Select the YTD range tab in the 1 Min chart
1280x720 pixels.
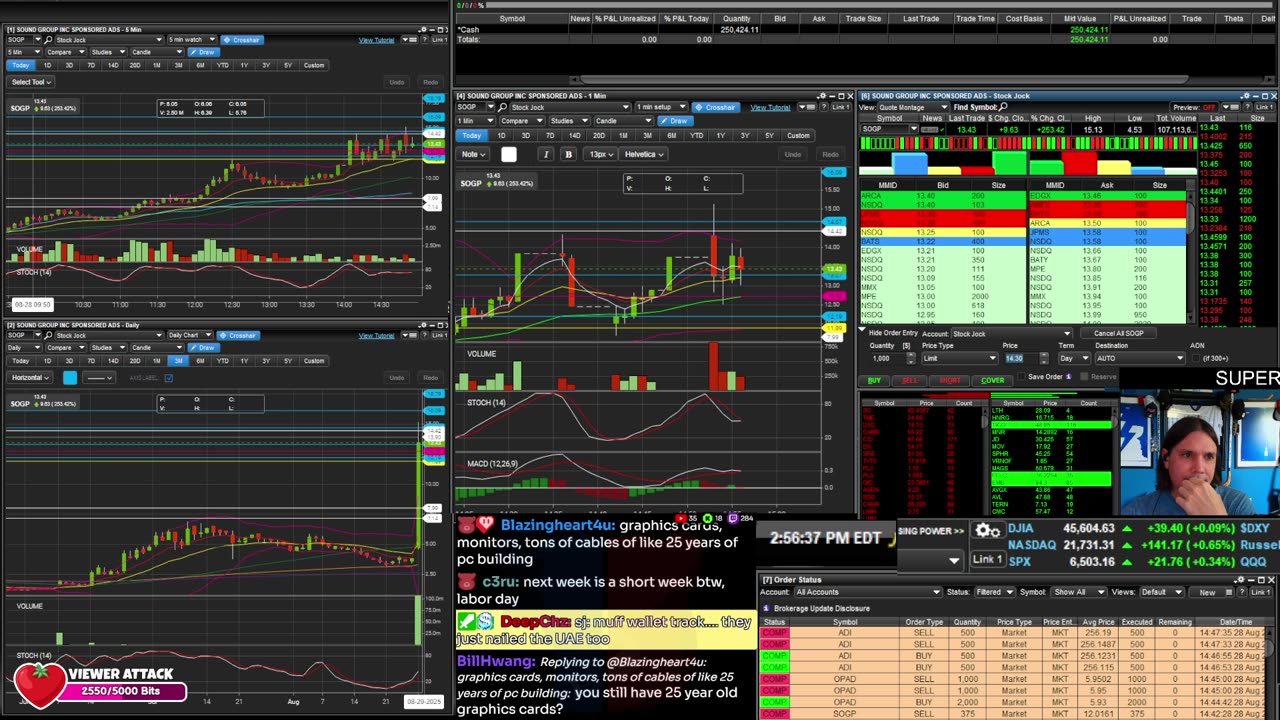(696, 135)
